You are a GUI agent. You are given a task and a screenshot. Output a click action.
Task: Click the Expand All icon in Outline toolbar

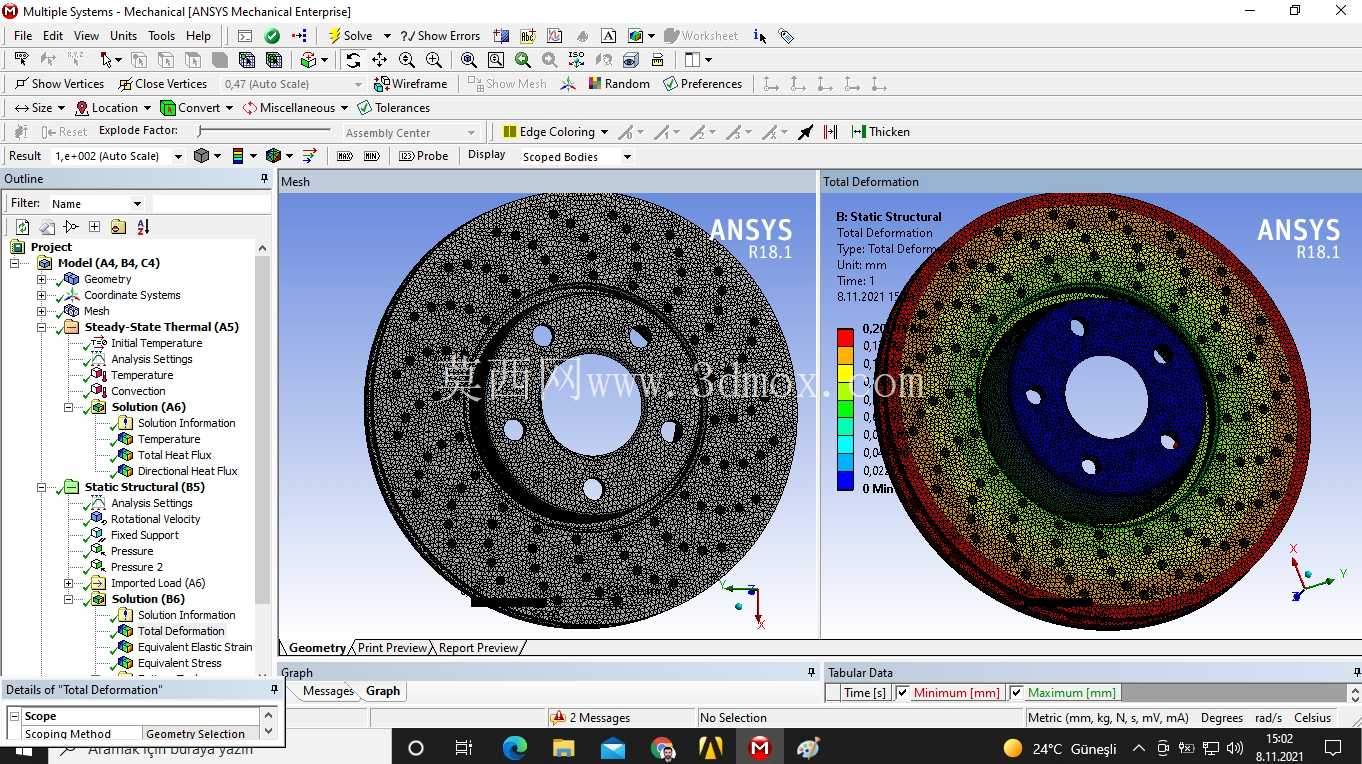click(x=94, y=227)
